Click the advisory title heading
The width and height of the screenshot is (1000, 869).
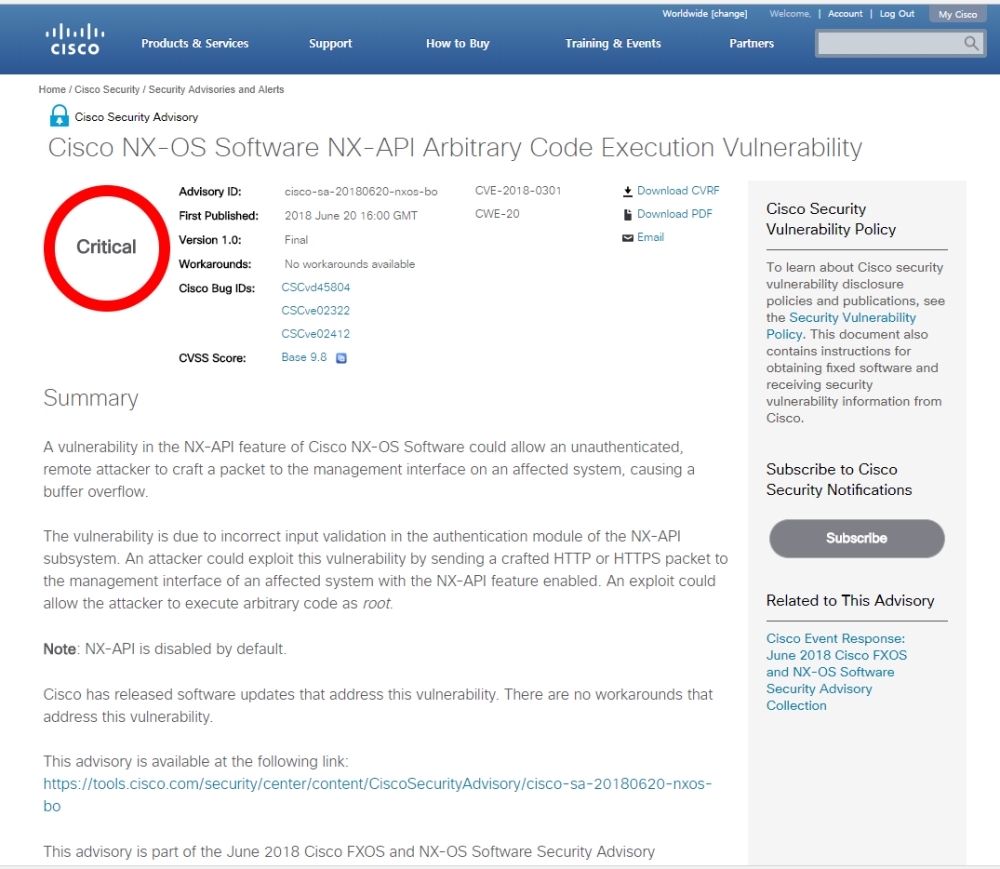455,148
